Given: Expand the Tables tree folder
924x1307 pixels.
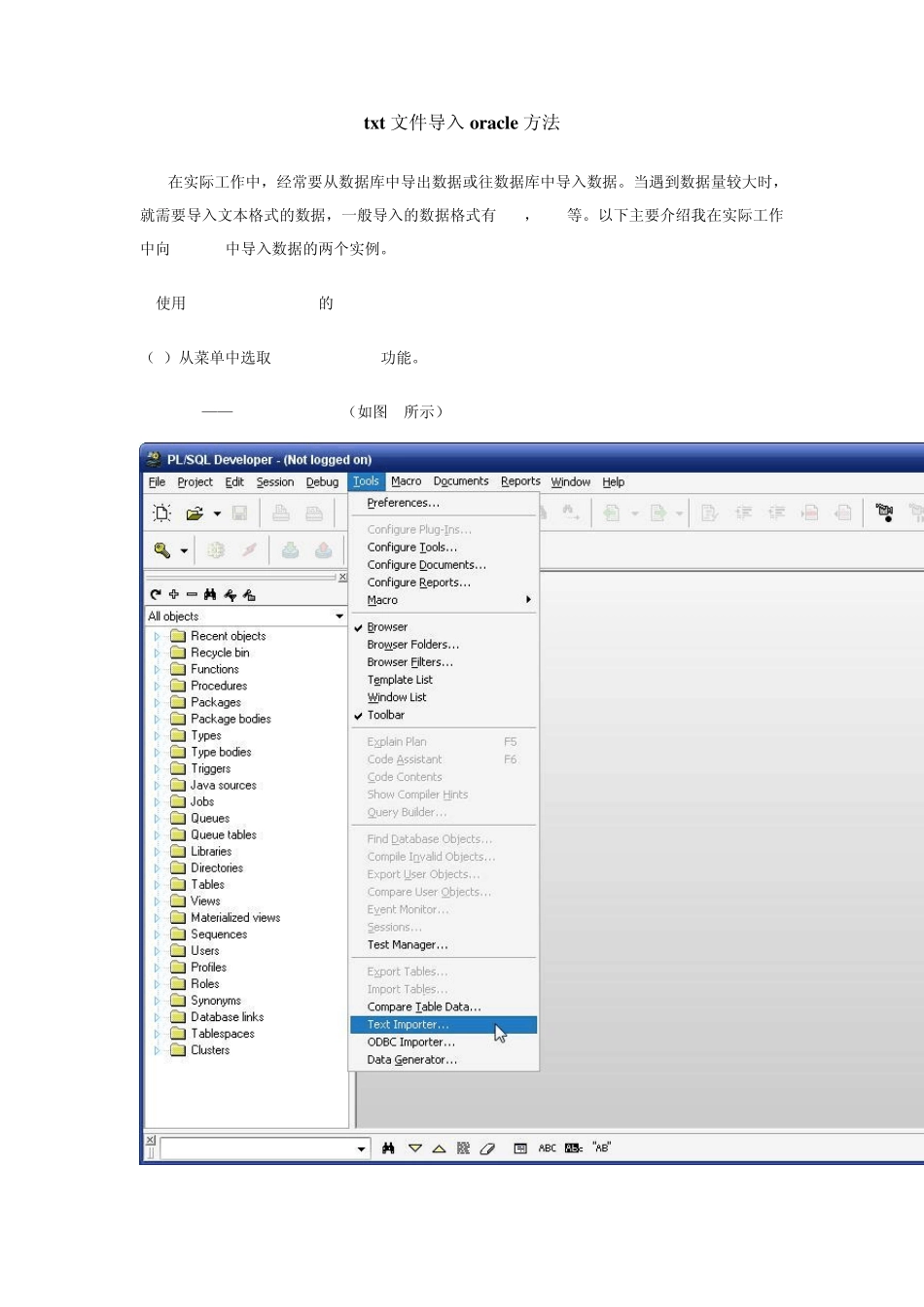Looking at the screenshot, I should coord(157,885).
